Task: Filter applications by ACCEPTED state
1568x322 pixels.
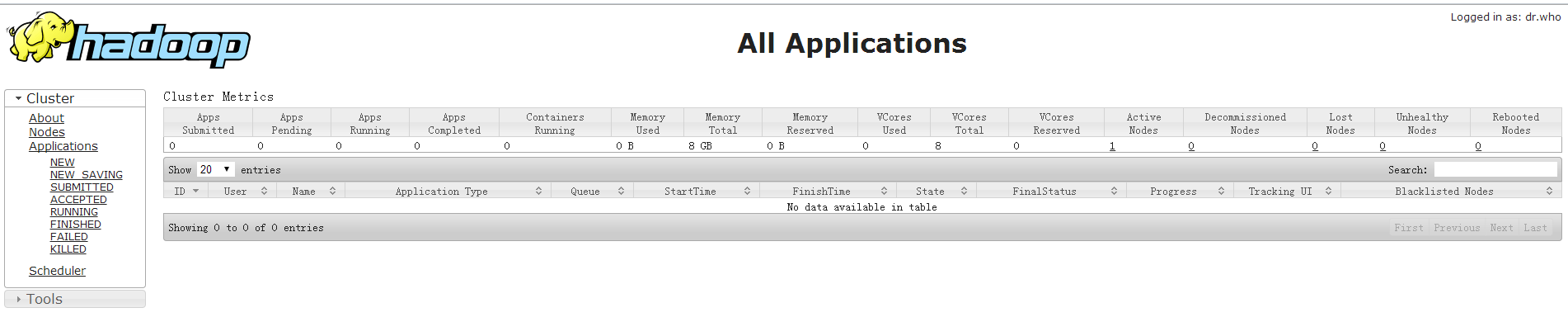Action: click(x=78, y=200)
